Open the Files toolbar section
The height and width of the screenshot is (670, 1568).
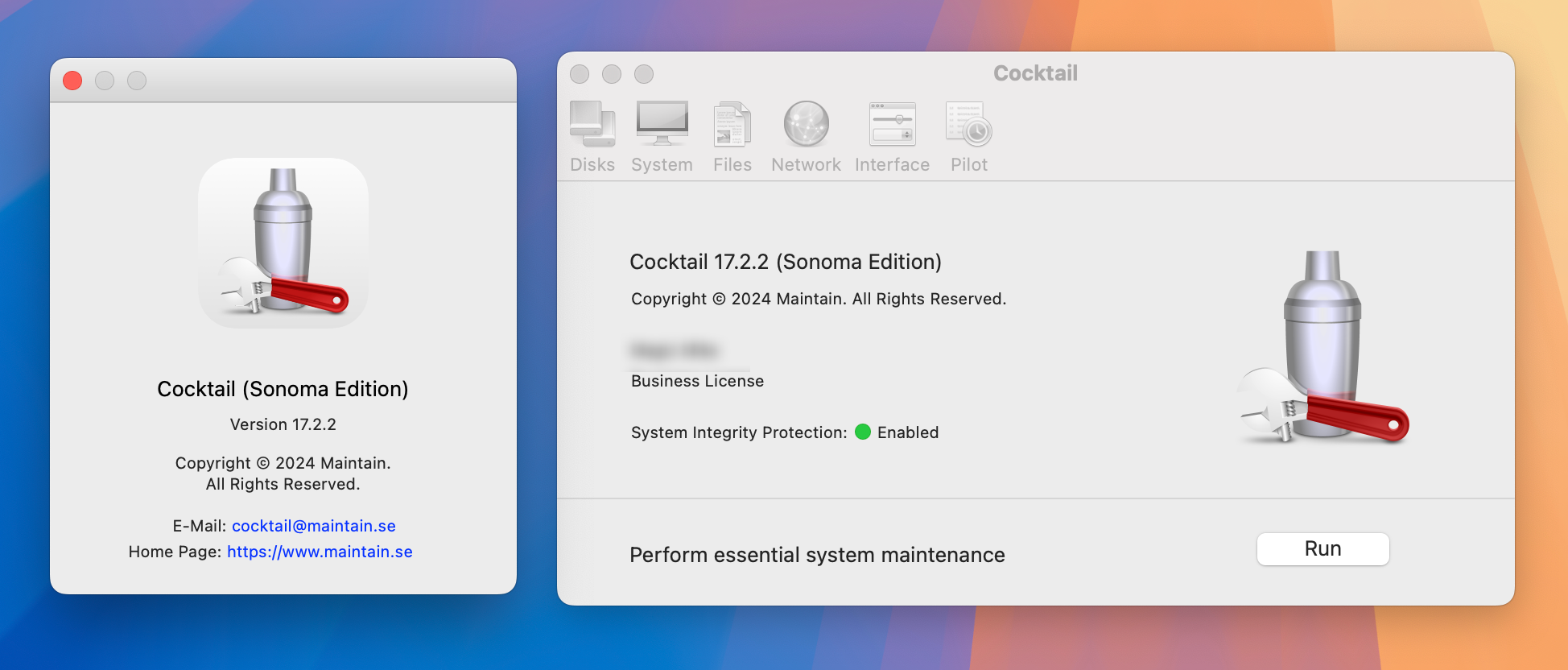(x=732, y=137)
